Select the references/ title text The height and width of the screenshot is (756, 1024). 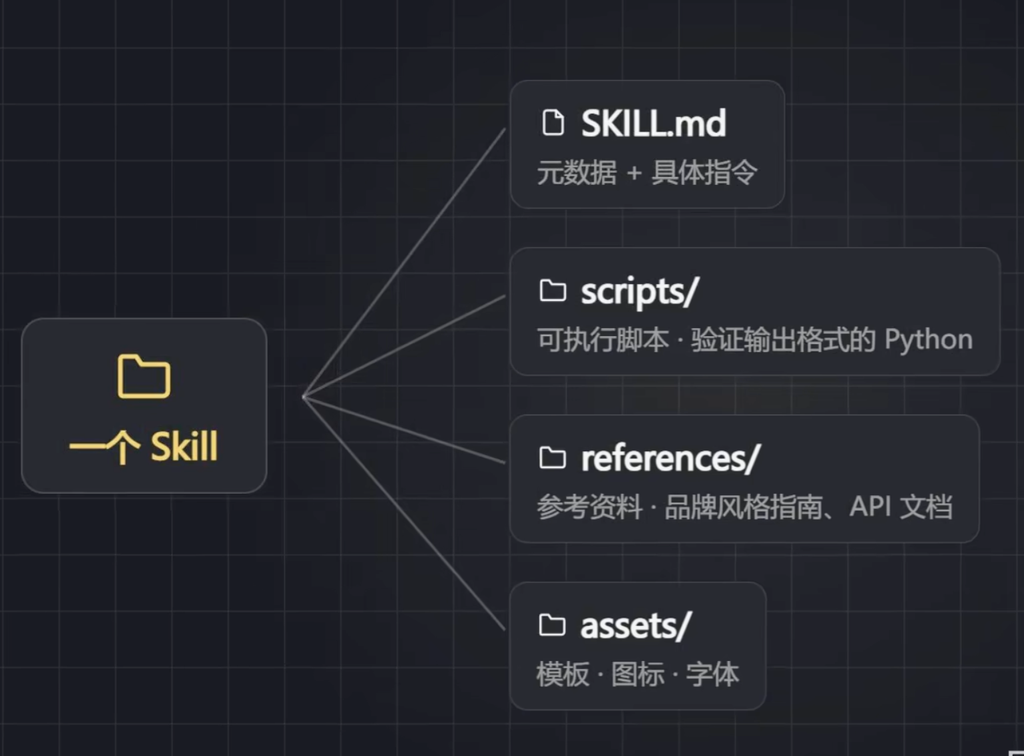671,458
